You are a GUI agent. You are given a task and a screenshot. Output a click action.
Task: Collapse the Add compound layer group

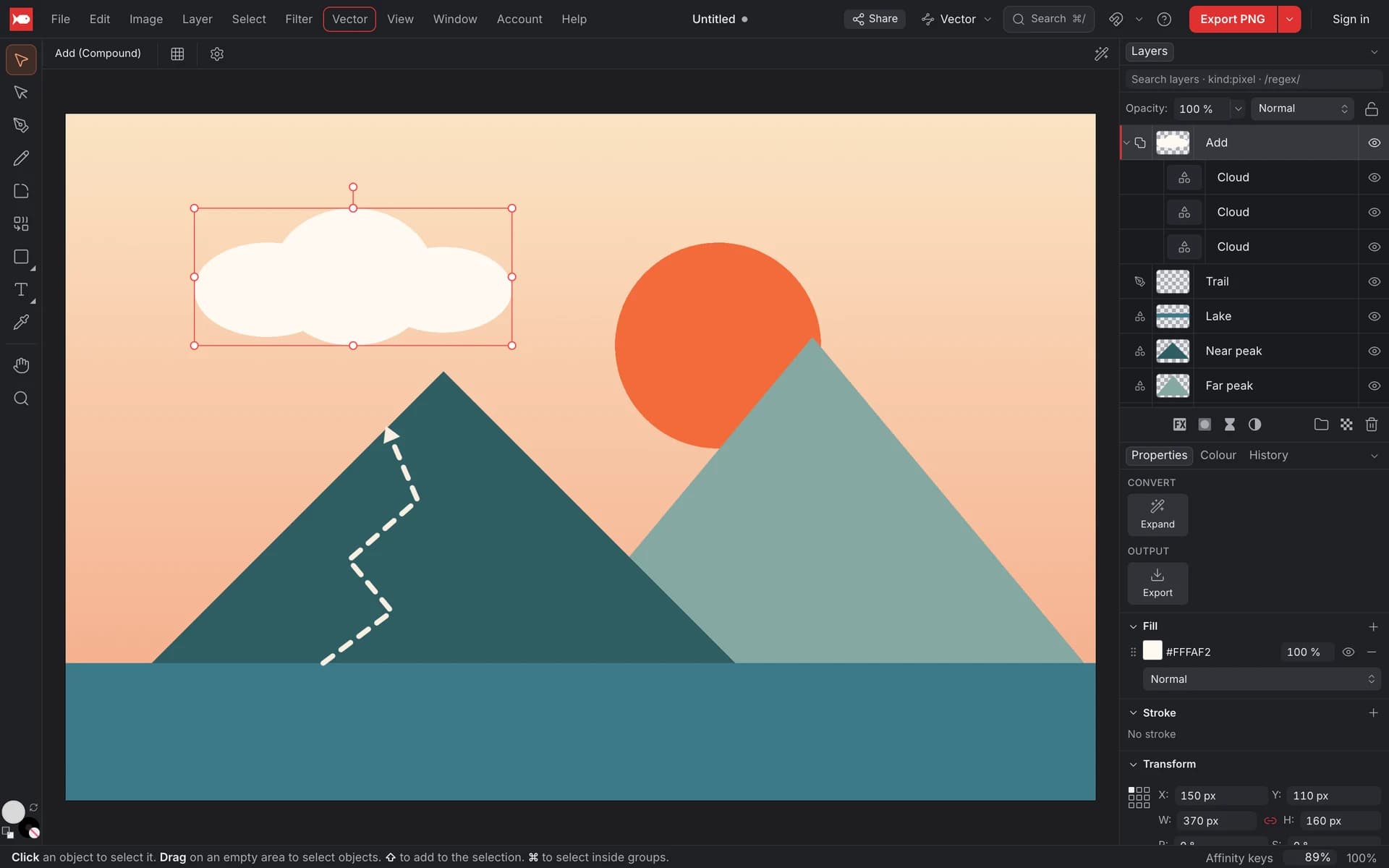point(1126,142)
